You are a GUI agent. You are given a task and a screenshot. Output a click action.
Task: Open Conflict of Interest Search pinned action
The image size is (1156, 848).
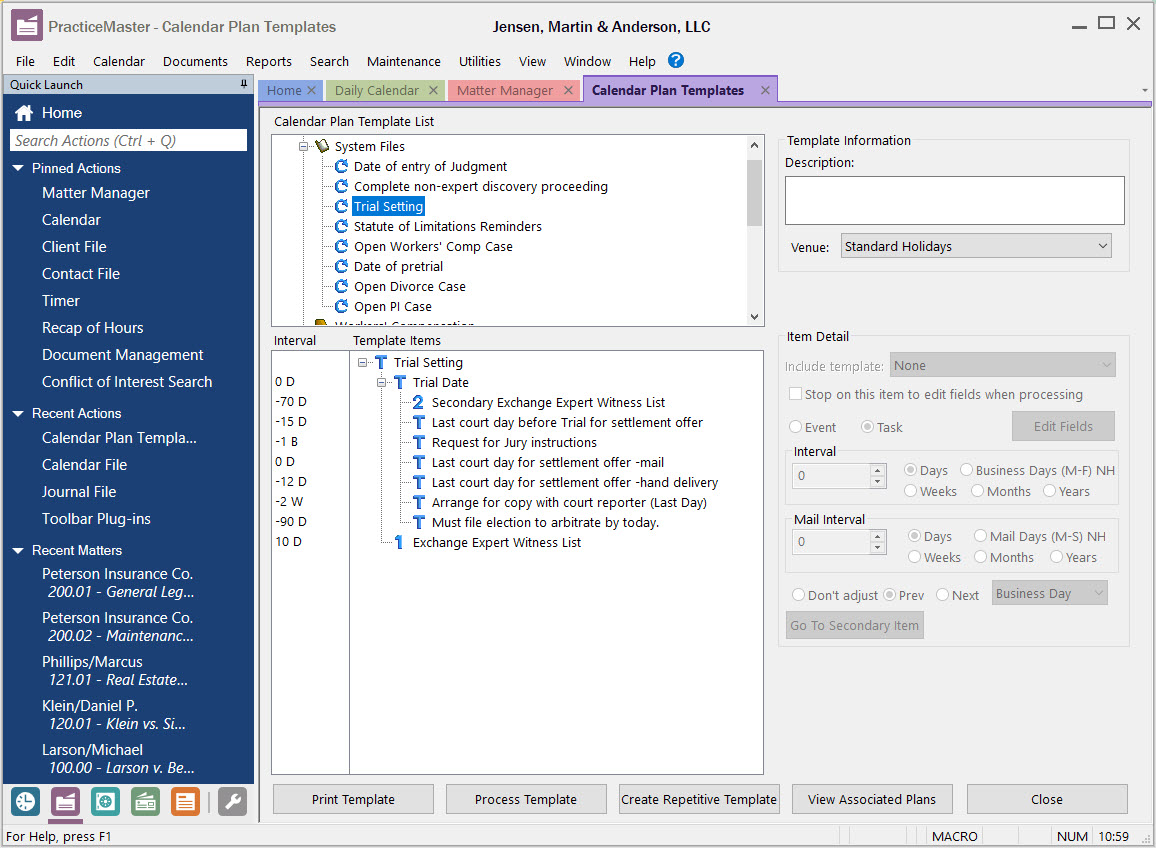127,382
